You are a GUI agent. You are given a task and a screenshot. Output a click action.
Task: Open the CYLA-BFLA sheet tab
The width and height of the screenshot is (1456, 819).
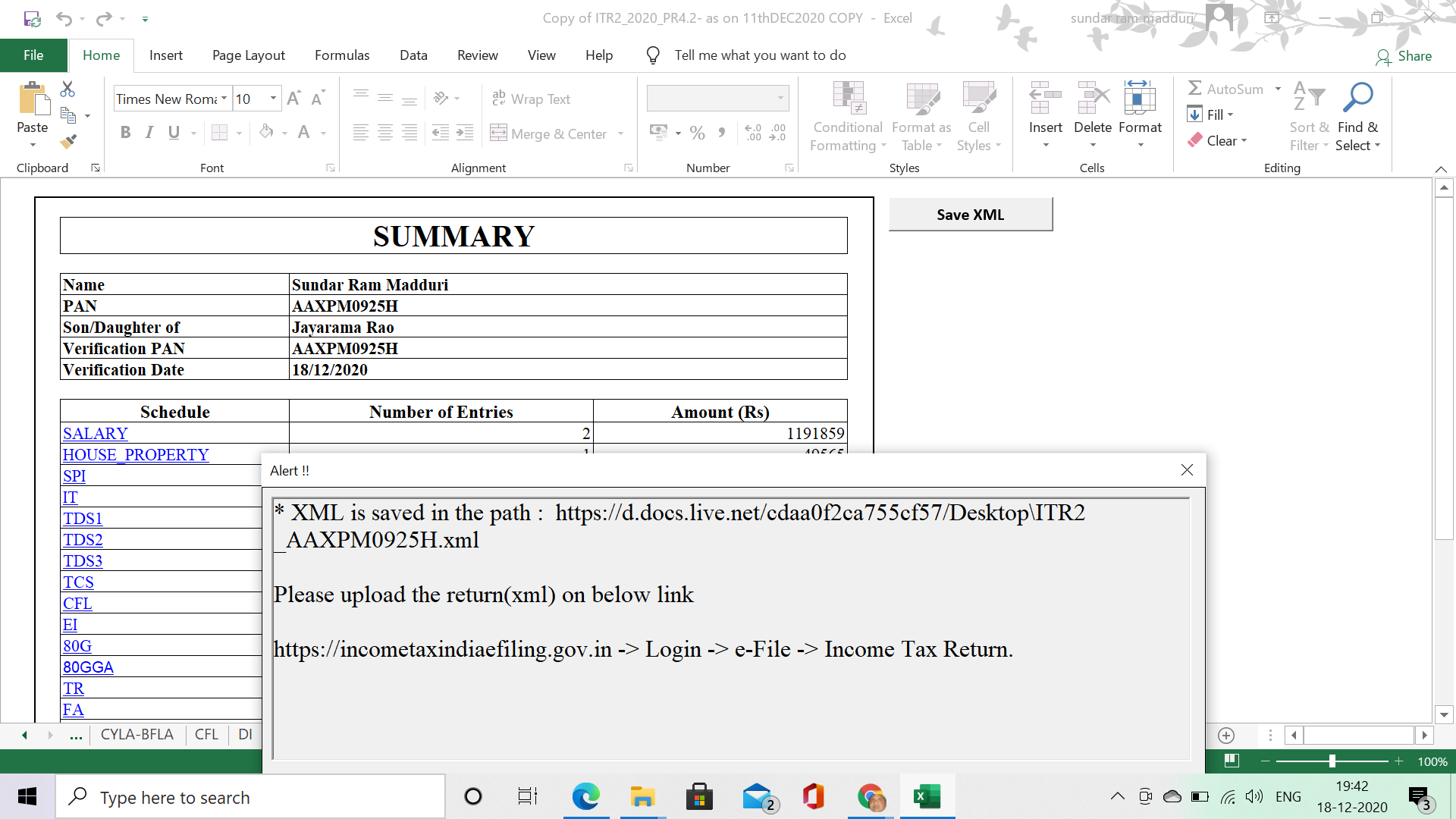tap(136, 734)
